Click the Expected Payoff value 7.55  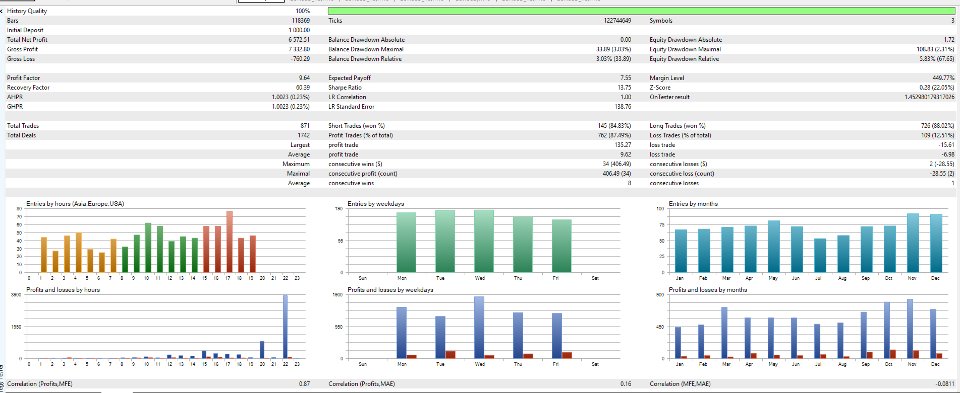tap(625, 78)
